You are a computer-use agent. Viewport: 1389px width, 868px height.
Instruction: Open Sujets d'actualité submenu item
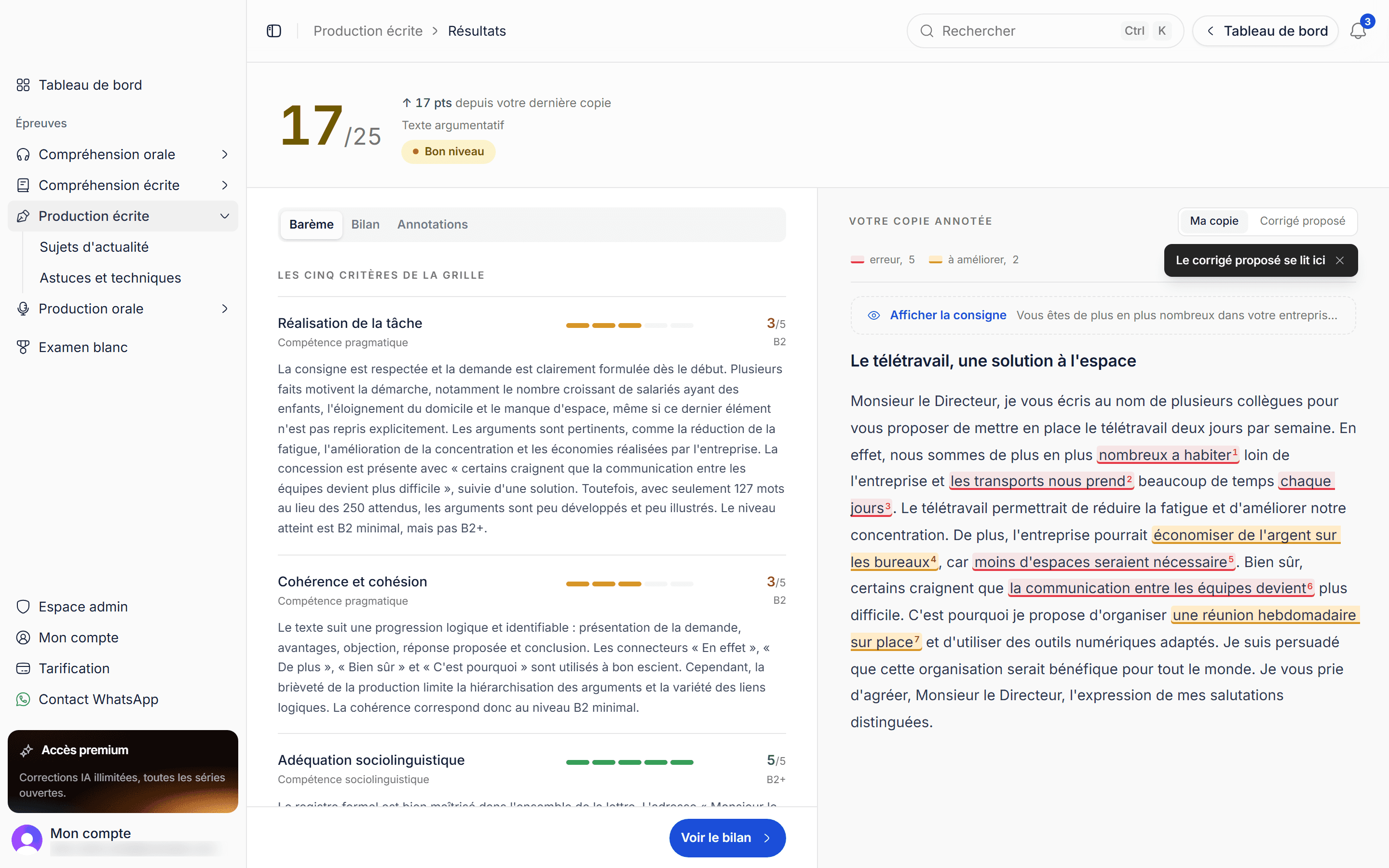click(94, 247)
